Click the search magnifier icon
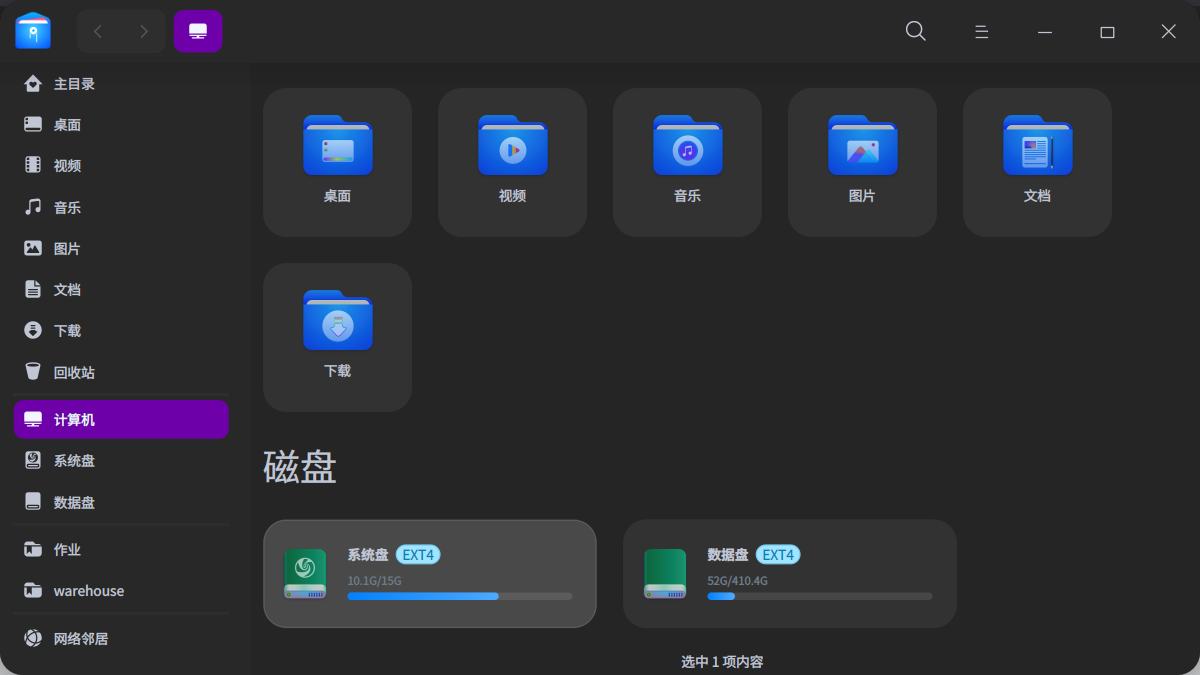Viewport: 1200px width, 675px height. pos(915,31)
